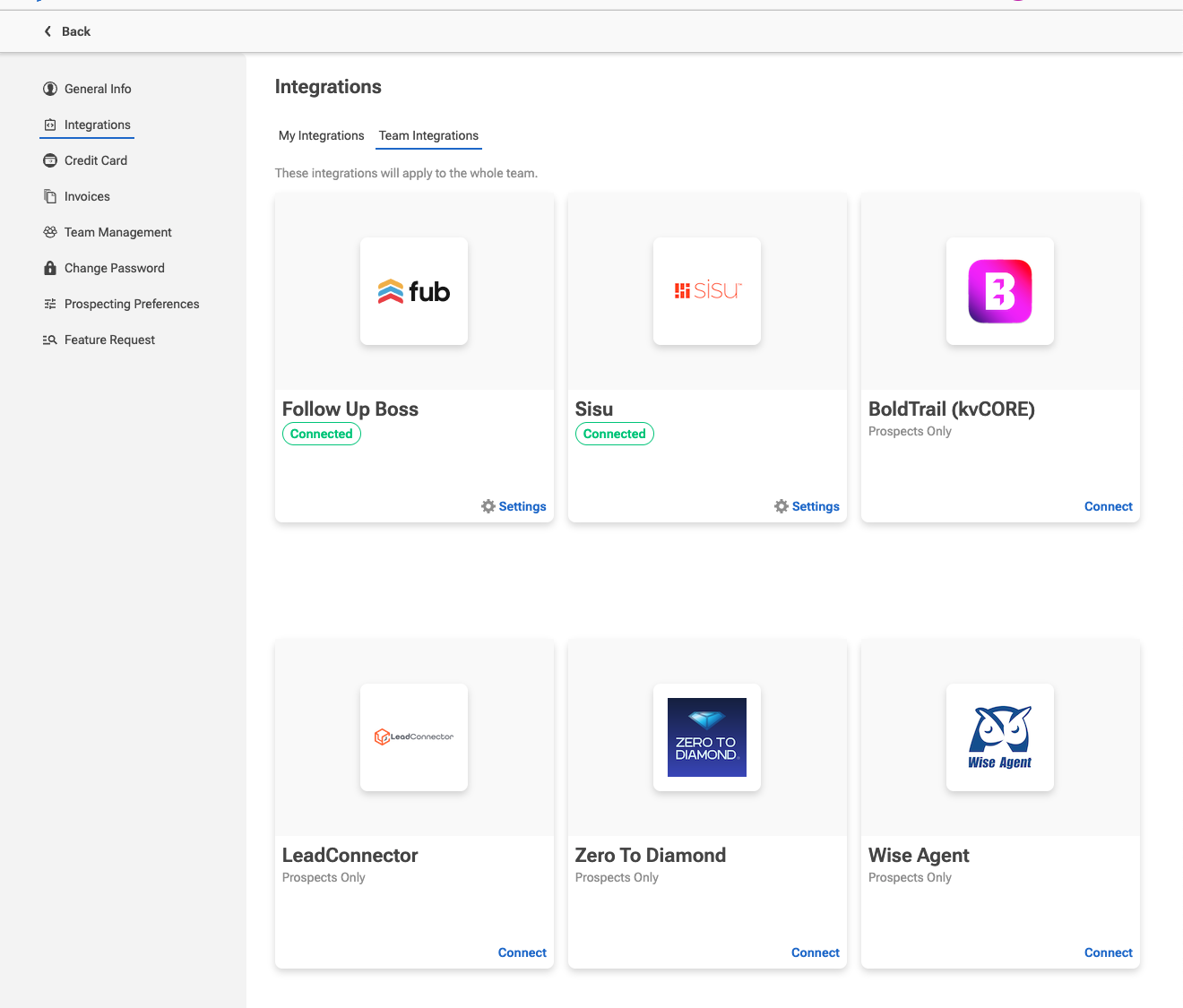
Task: Click the BoldTrail (kvCORE) title
Action: click(952, 409)
